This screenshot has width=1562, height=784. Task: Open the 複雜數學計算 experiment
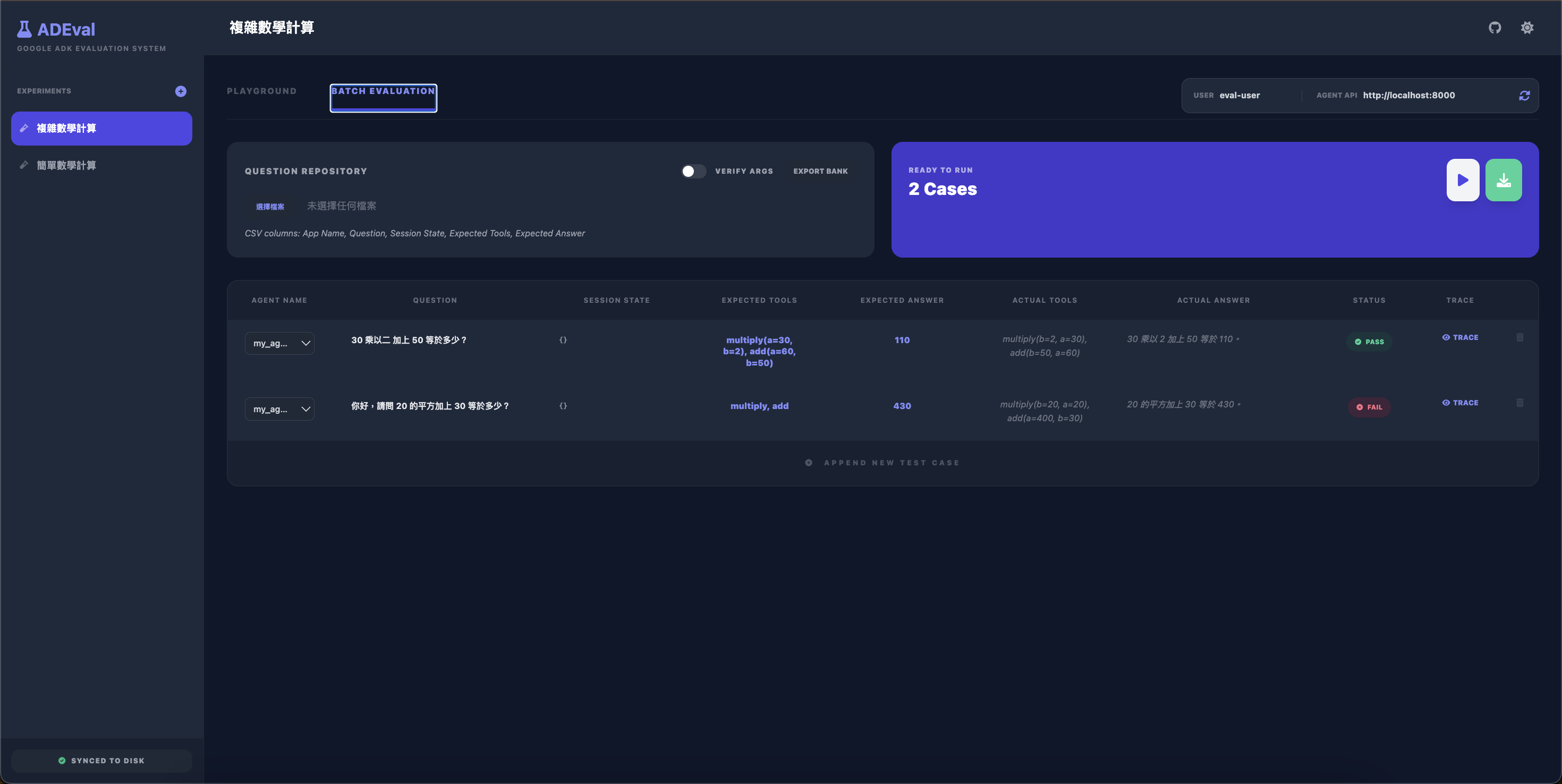pos(101,128)
